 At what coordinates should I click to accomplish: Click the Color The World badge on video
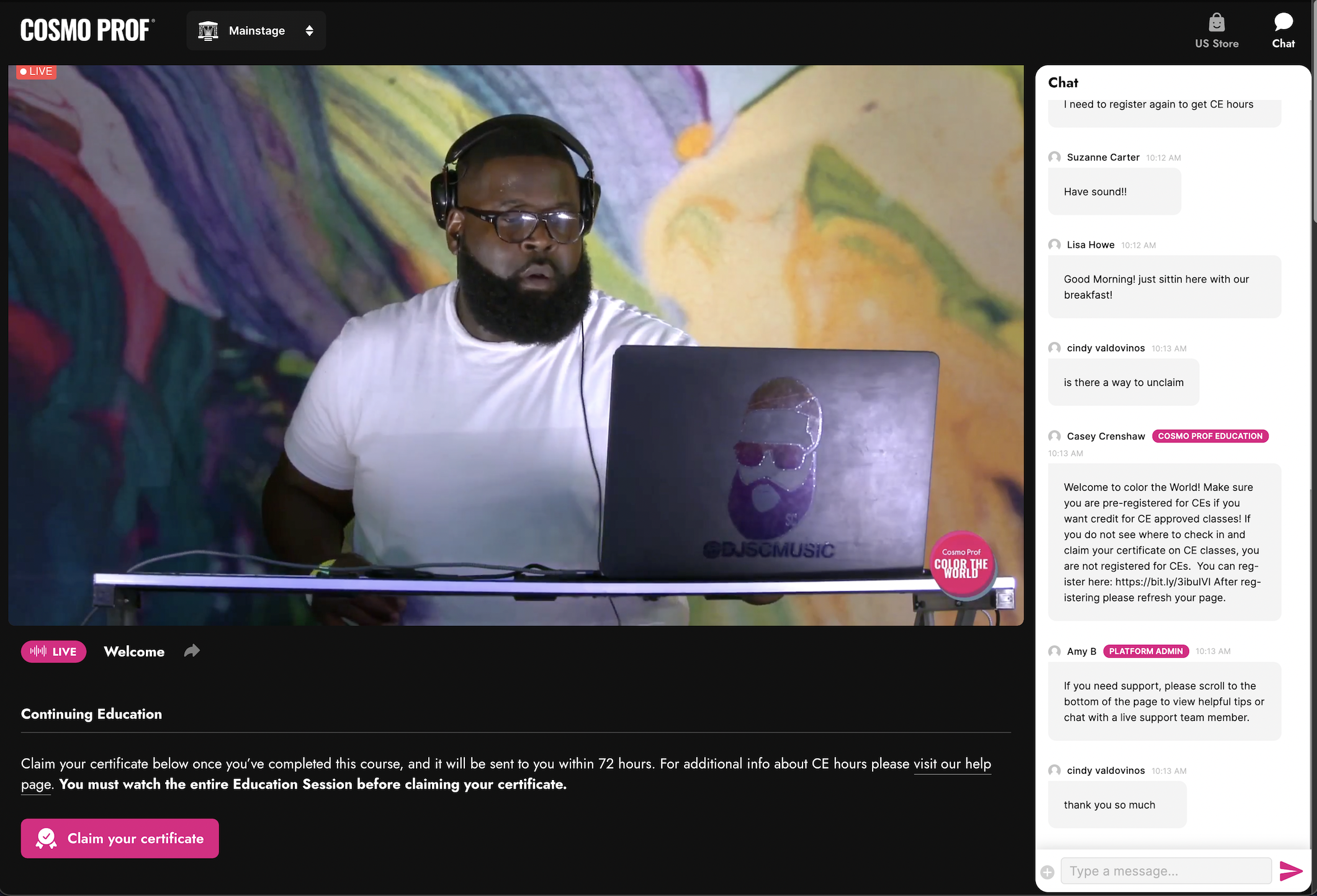(x=961, y=564)
